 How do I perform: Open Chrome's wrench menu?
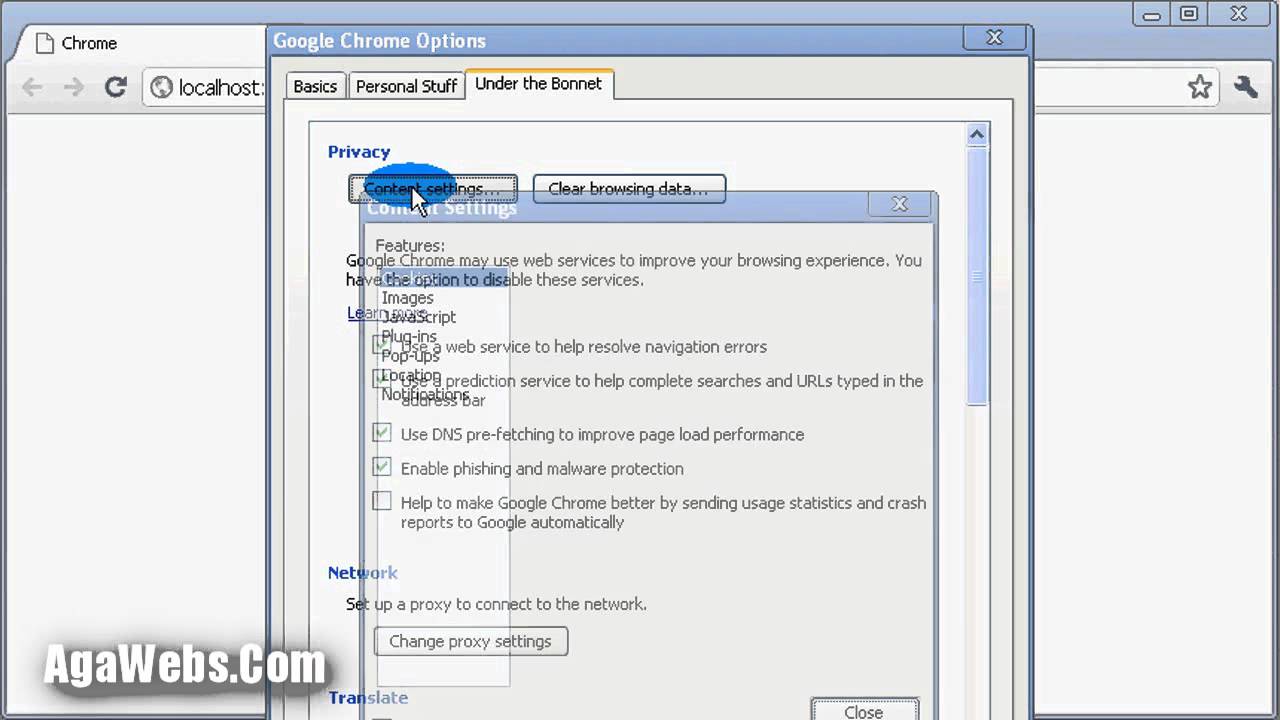tap(1246, 87)
